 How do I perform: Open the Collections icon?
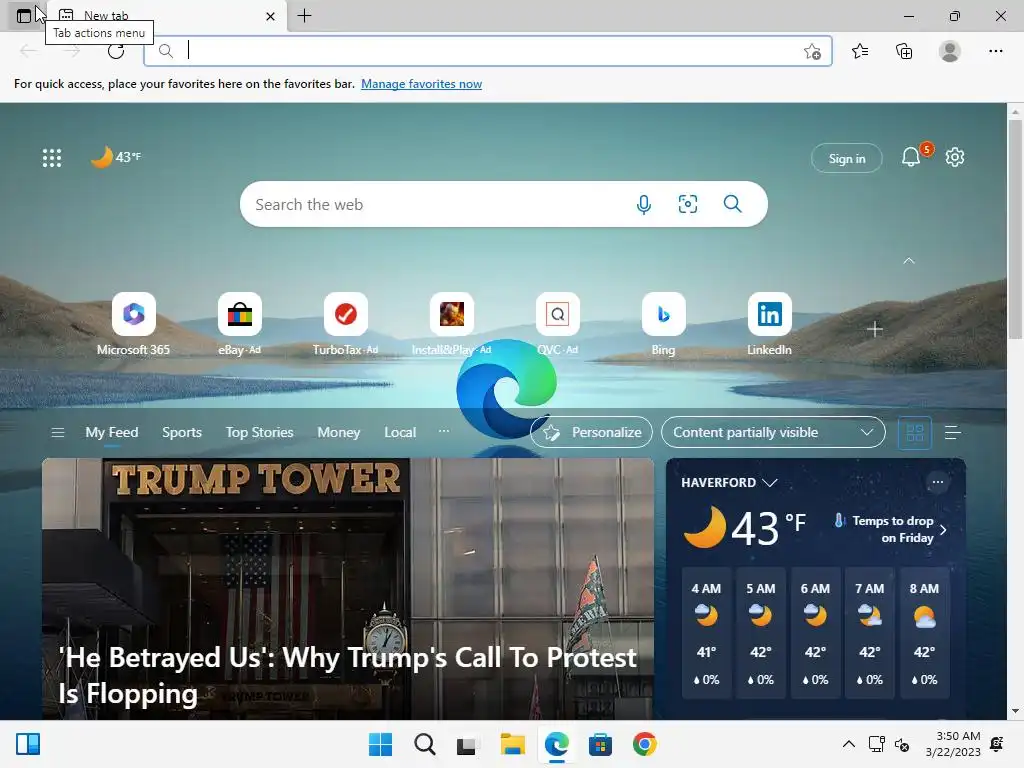point(904,51)
